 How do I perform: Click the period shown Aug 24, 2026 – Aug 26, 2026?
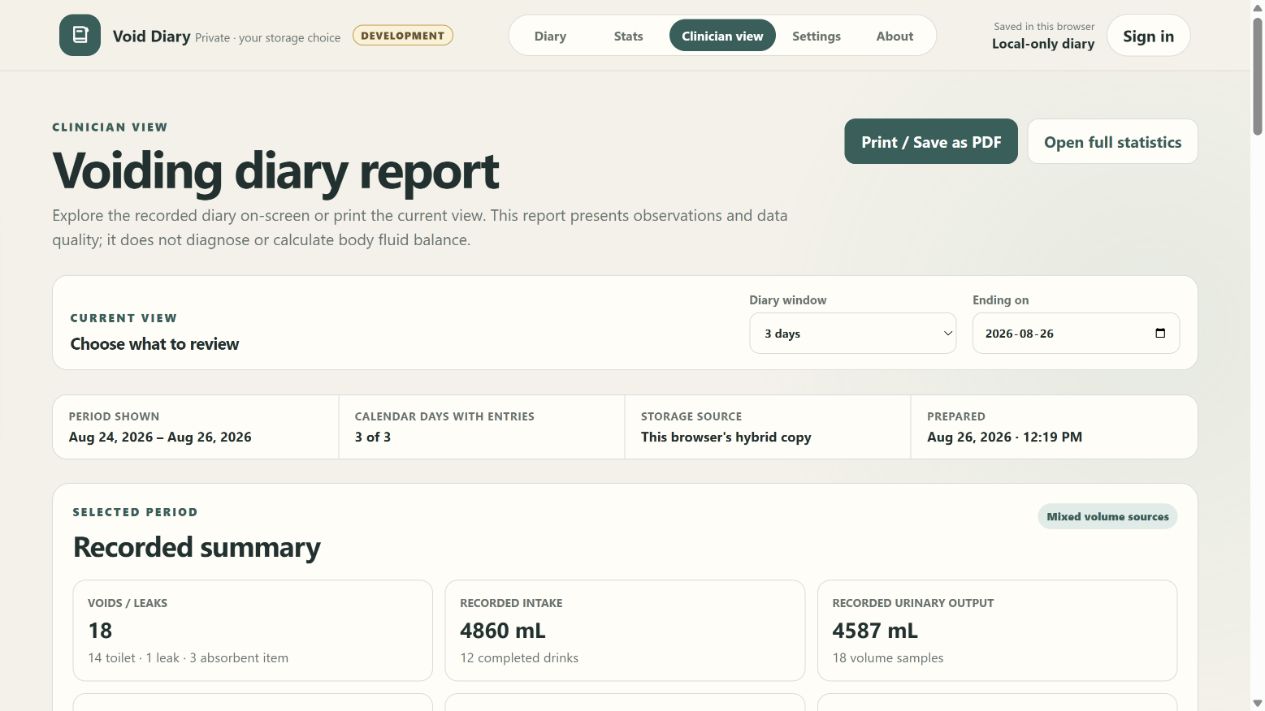click(x=160, y=437)
